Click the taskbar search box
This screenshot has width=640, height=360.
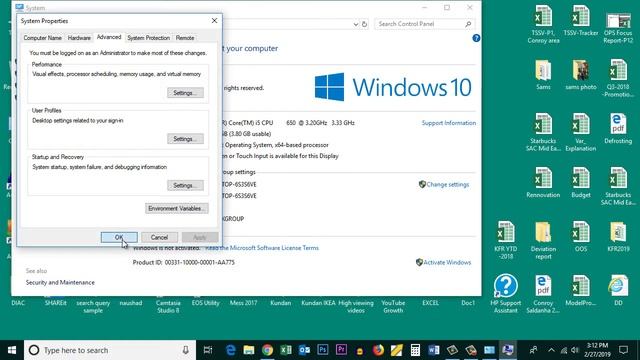coord(110,350)
